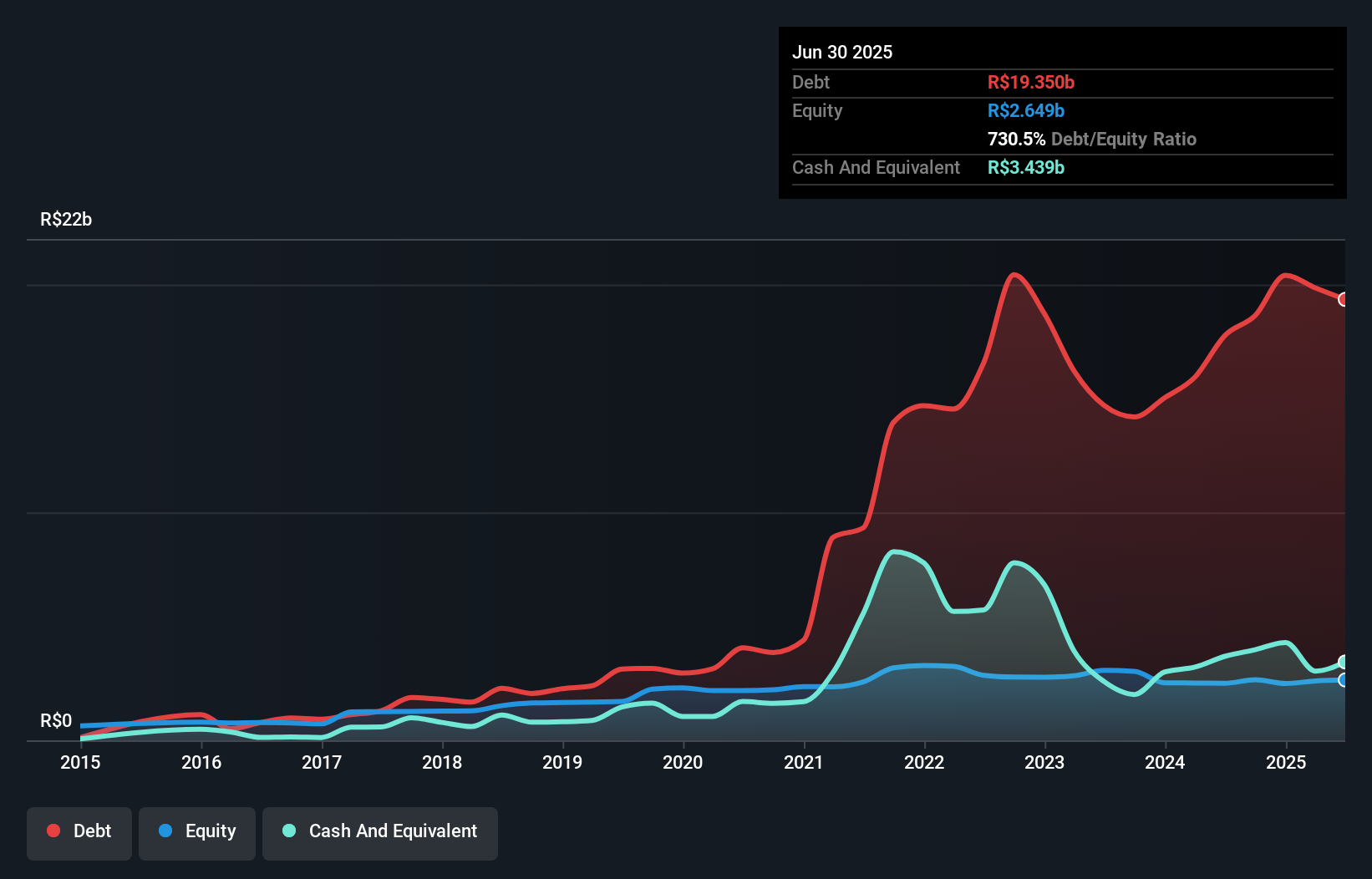Click the Equity value R$2.649b link
The width and height of the screenshot is (1372, 879).
point(1024,110)
